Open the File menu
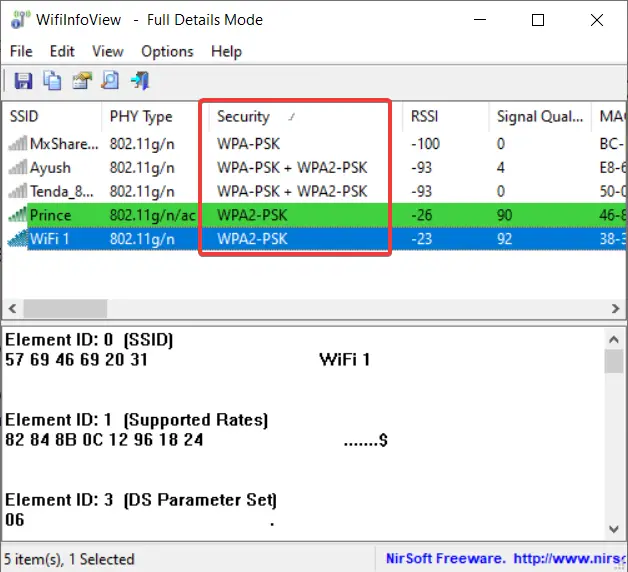Image resolution: width=628 pixels, height=572 pixels. pyautogui.click(x=21, y=51)
